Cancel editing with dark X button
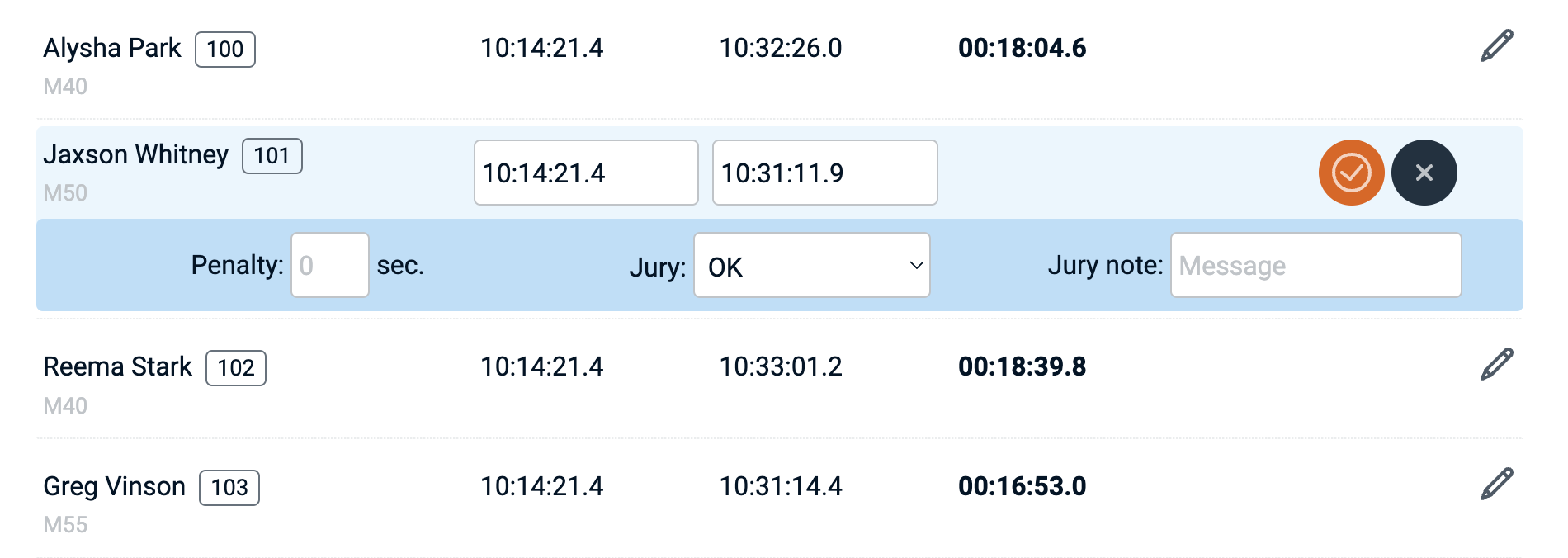1568x558 pixels. (x=1424, y=173)
